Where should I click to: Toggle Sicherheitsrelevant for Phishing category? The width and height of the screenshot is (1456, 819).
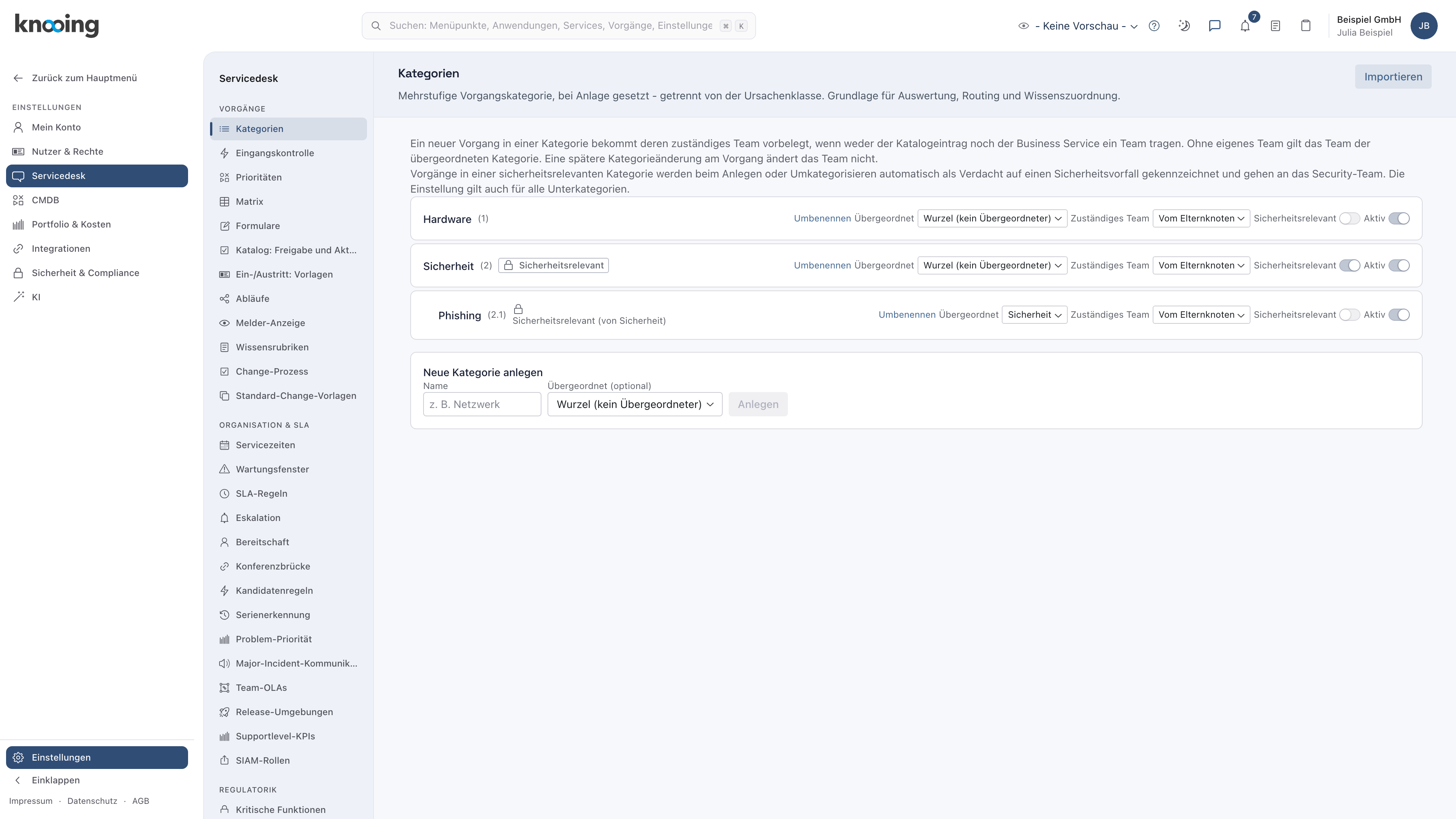coord(1349,315)
